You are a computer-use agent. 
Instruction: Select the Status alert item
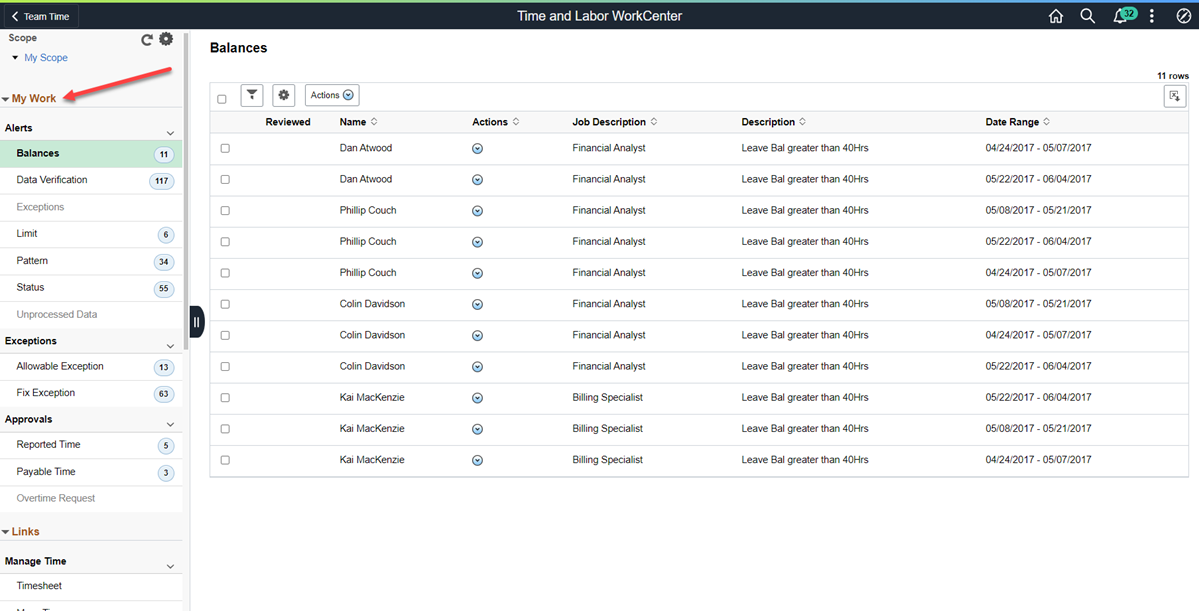(91, 288)
